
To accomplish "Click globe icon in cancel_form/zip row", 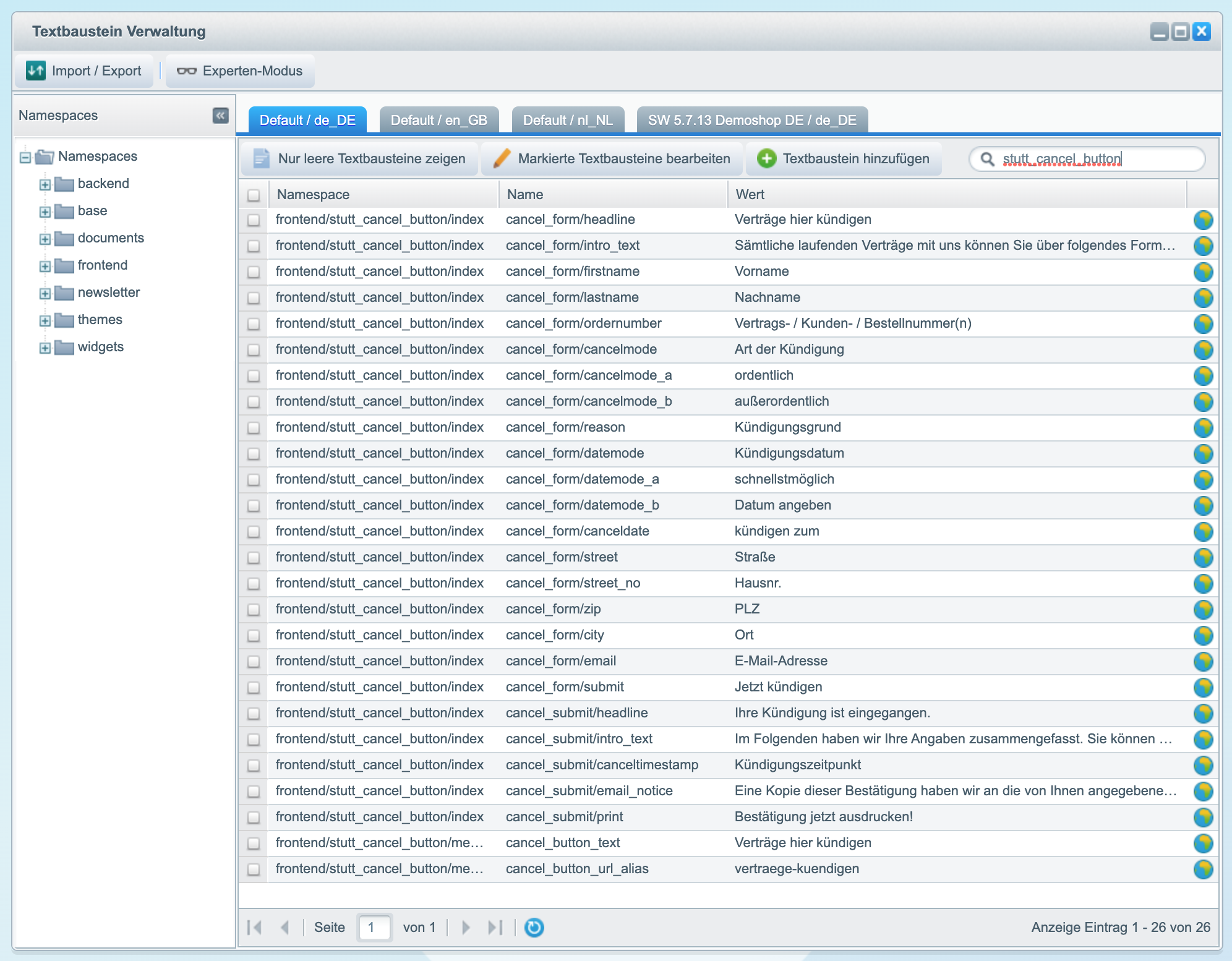I will 1203,609.
